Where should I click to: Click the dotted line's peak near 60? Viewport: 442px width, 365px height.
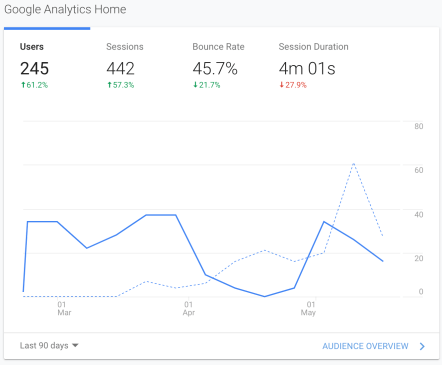(353, 164)
